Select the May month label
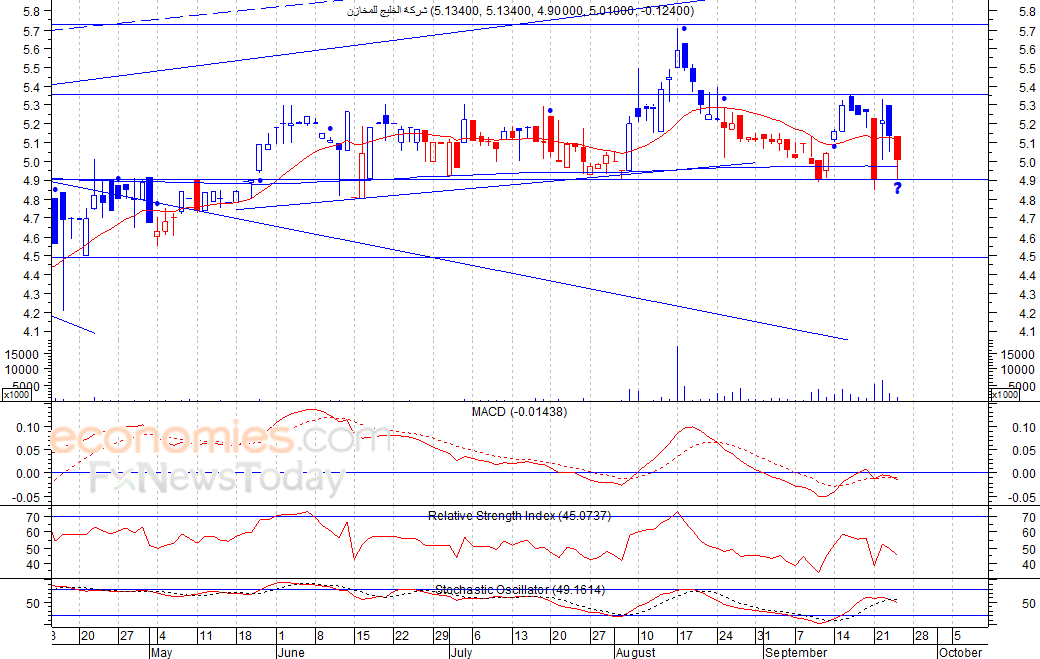Viewport: 1040px width, 659px height. click(x=161, y=652)
